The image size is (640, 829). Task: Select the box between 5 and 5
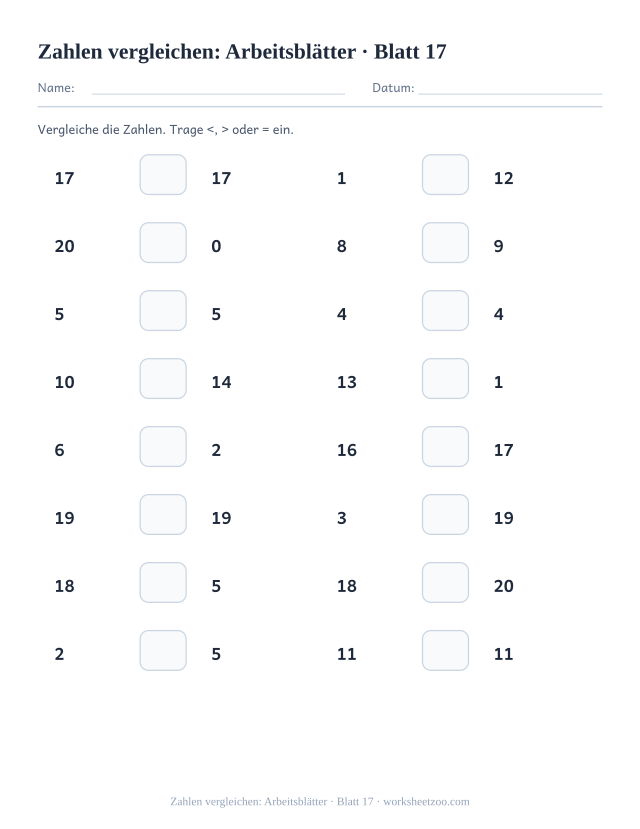(x=163, y=310)
